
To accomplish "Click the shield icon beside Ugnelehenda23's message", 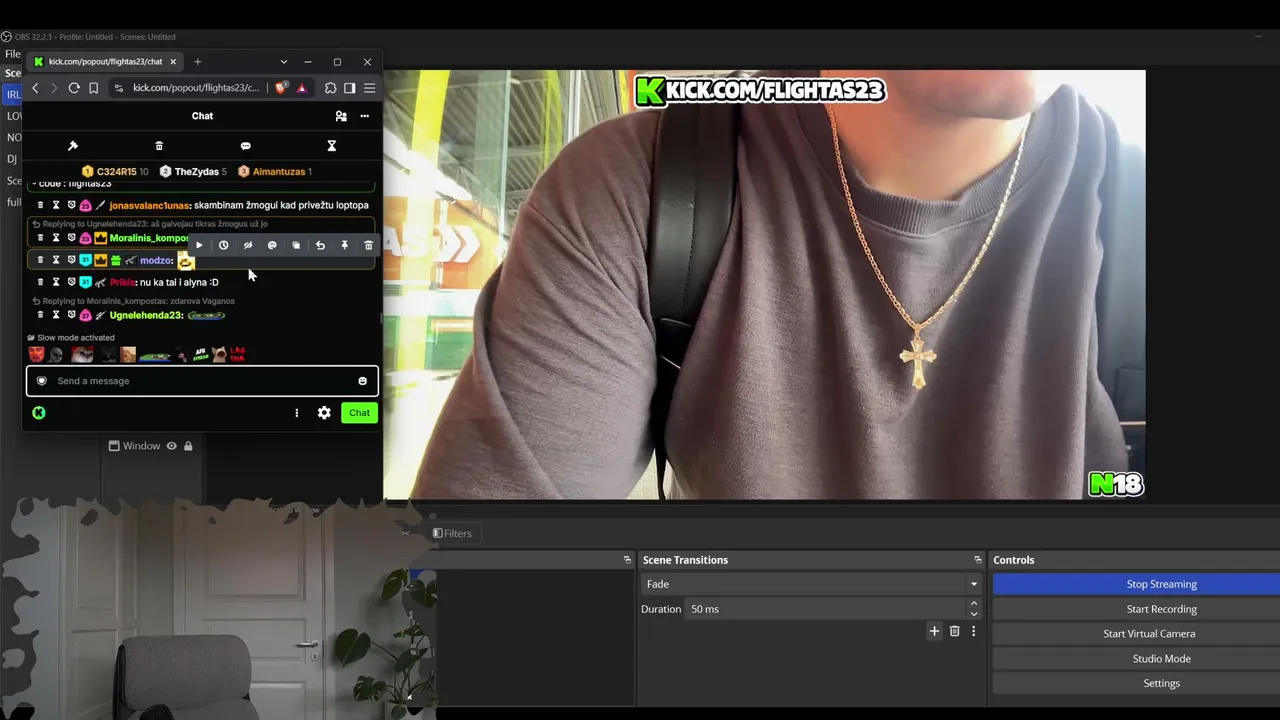I will (71, 315).
